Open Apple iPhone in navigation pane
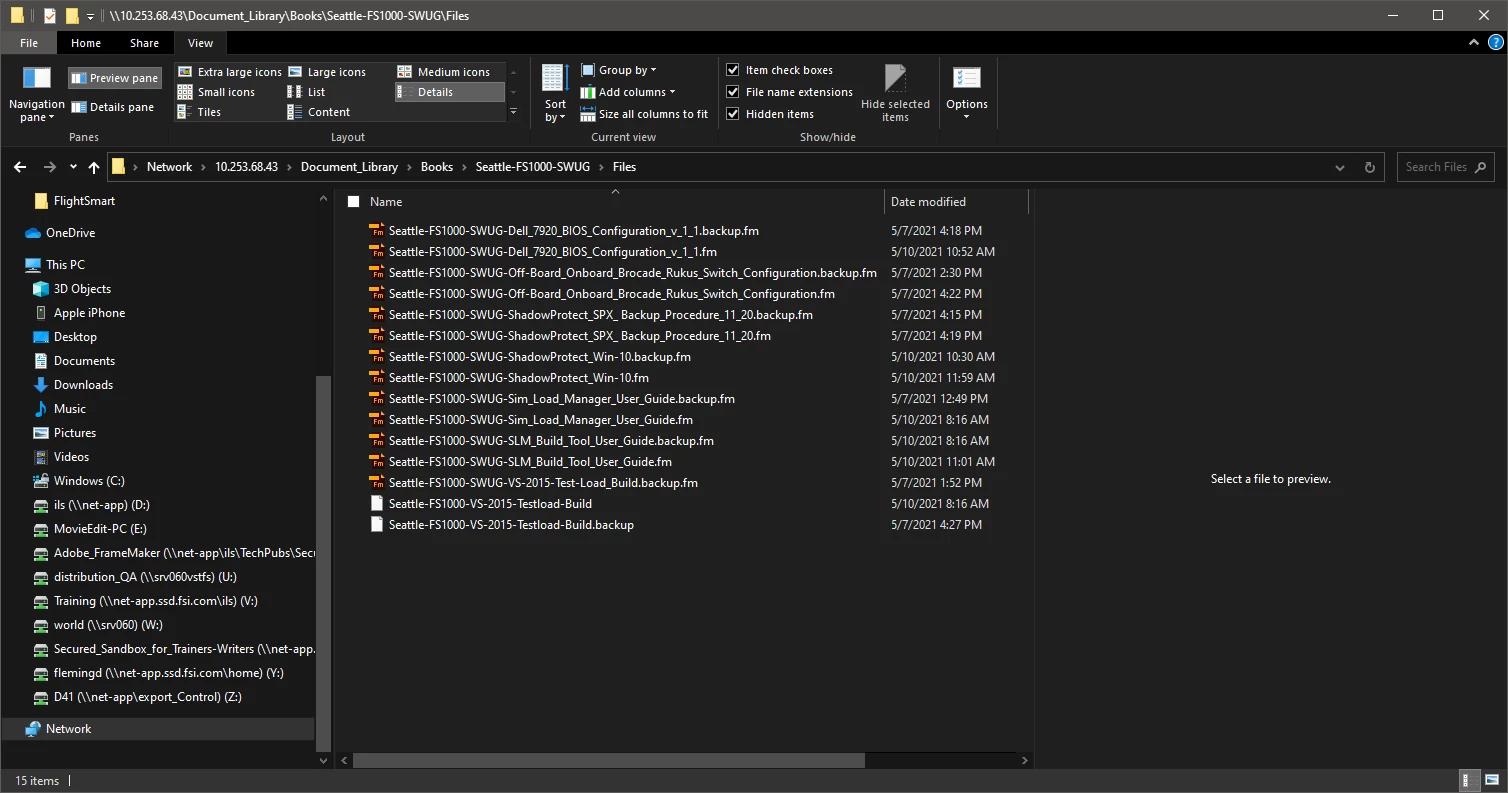The width and height of the screenshot is (1508, 793). [x=89, y=313]
